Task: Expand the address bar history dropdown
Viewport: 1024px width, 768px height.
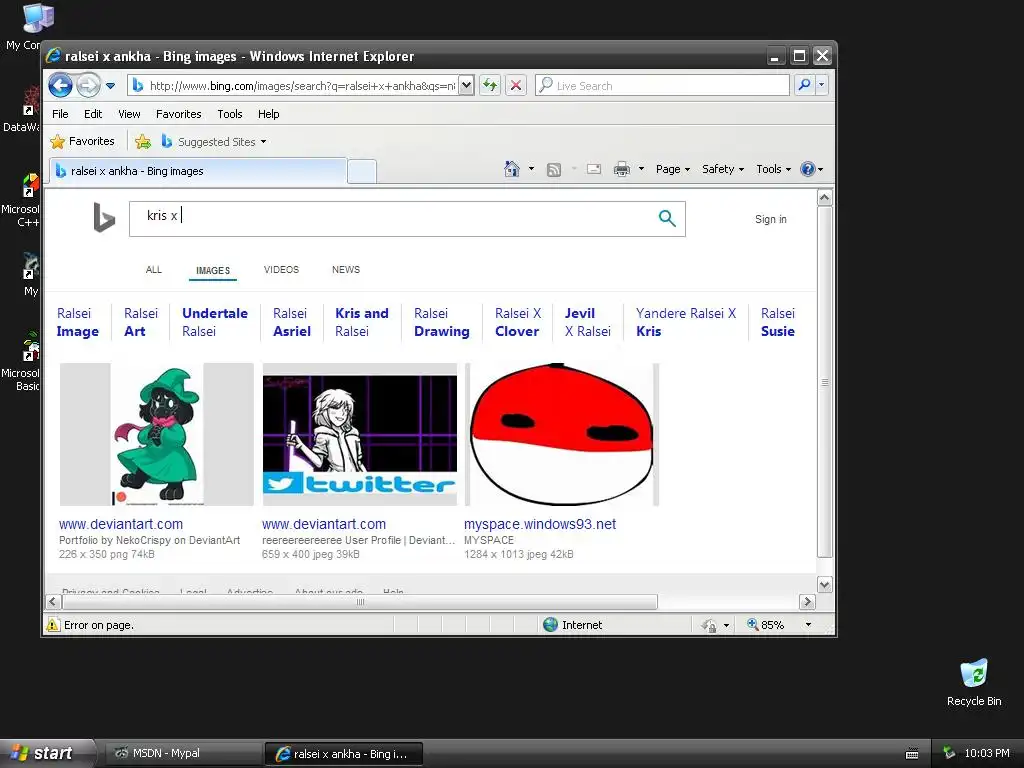Action: [466, 86]
